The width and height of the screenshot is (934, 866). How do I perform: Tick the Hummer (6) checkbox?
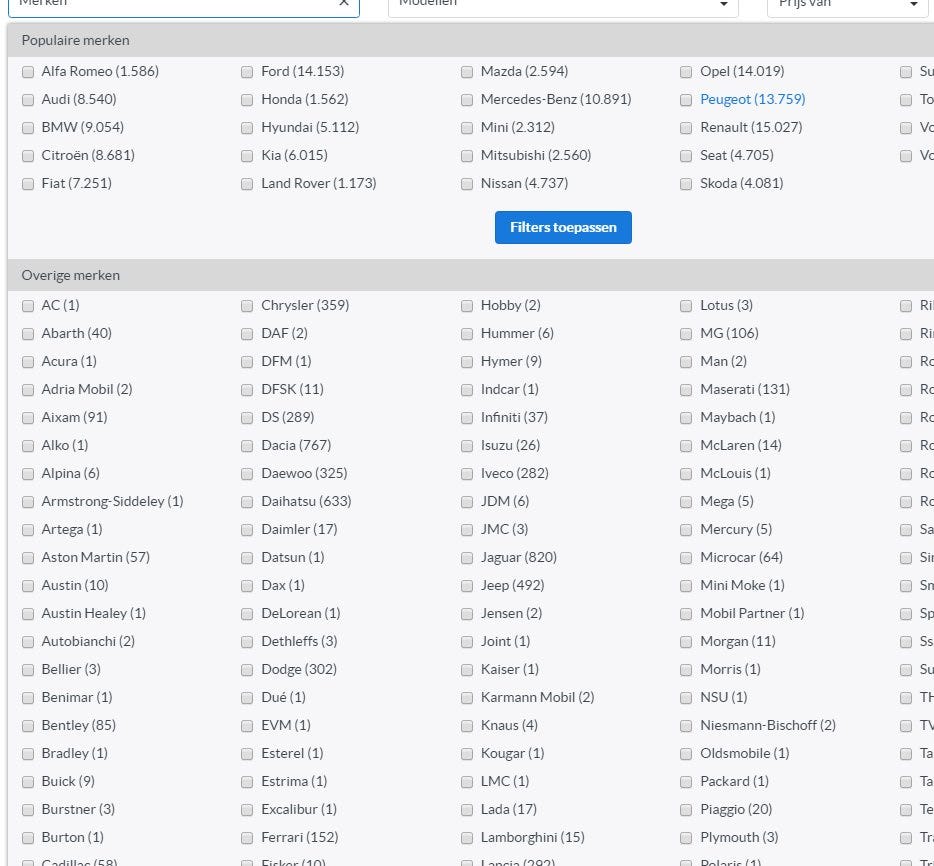coord(467,334)
